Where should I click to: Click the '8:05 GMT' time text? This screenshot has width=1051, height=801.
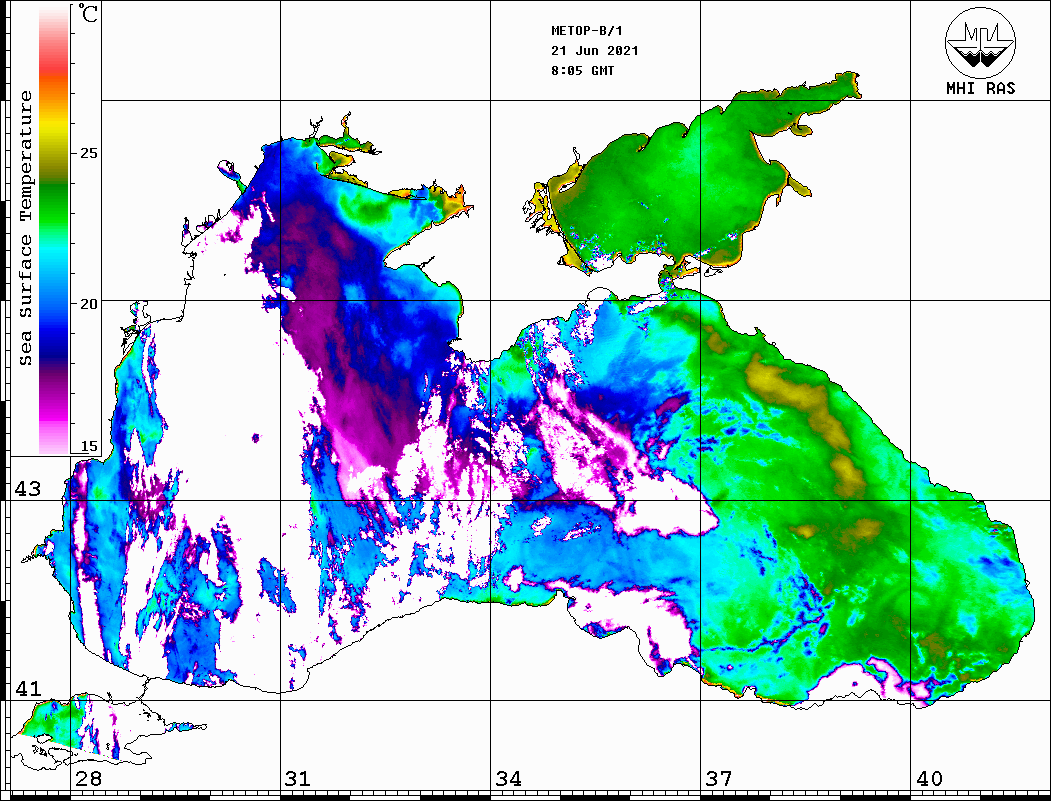pos(582,71)
